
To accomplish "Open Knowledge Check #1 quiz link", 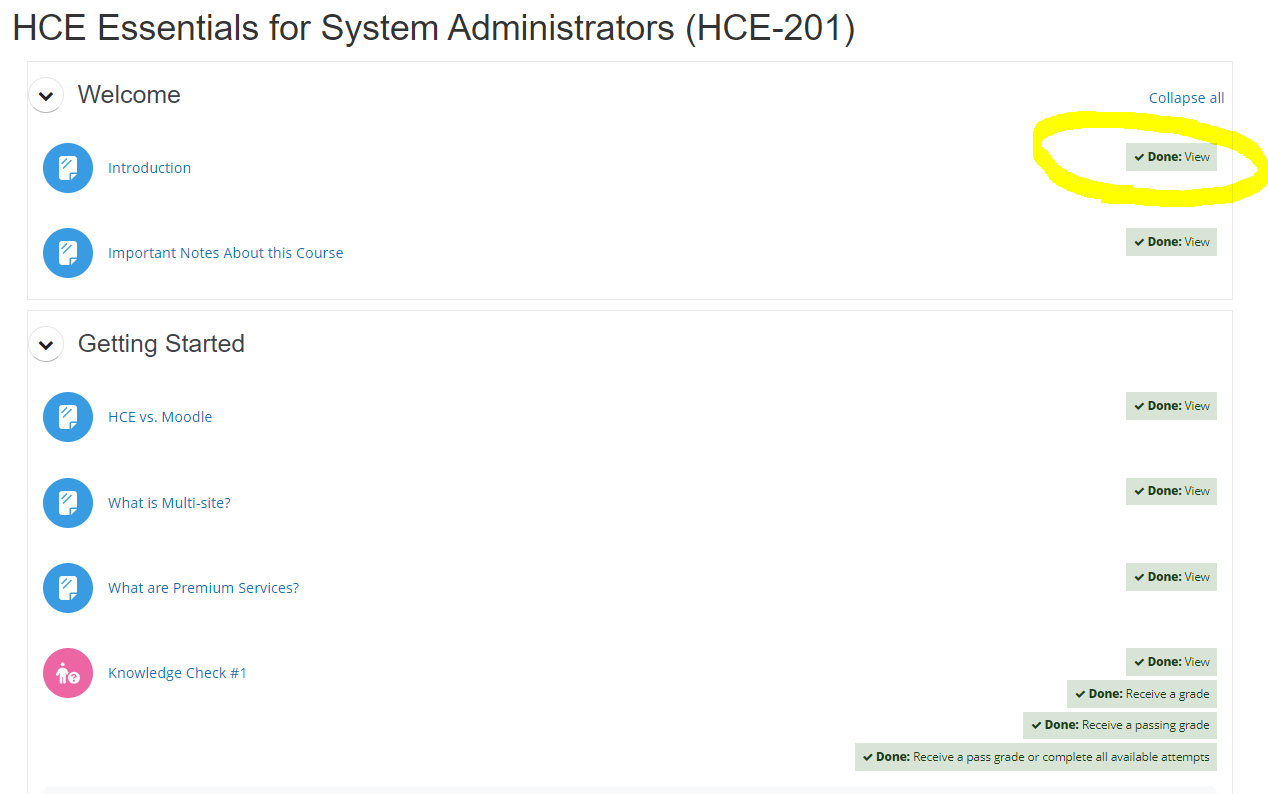I will [x=177, y=673].
